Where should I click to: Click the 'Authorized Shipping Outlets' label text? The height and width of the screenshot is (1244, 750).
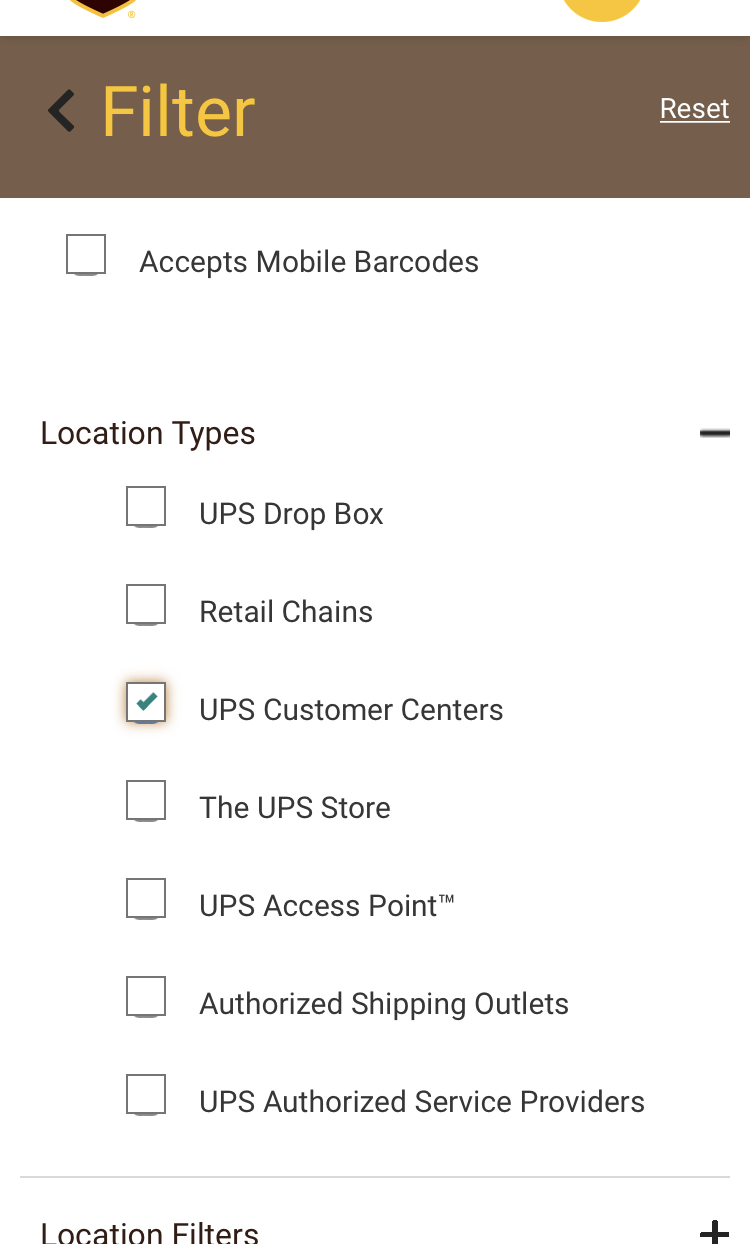pos(384,1004)
